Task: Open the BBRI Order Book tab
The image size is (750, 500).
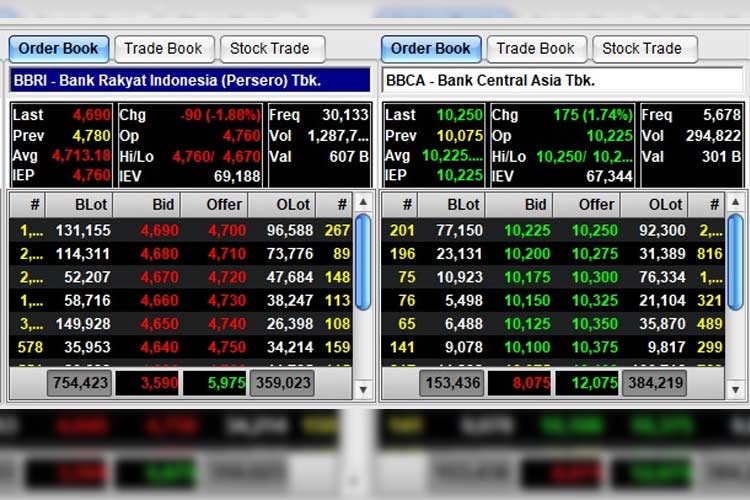Action: click(x=58, y=49)
